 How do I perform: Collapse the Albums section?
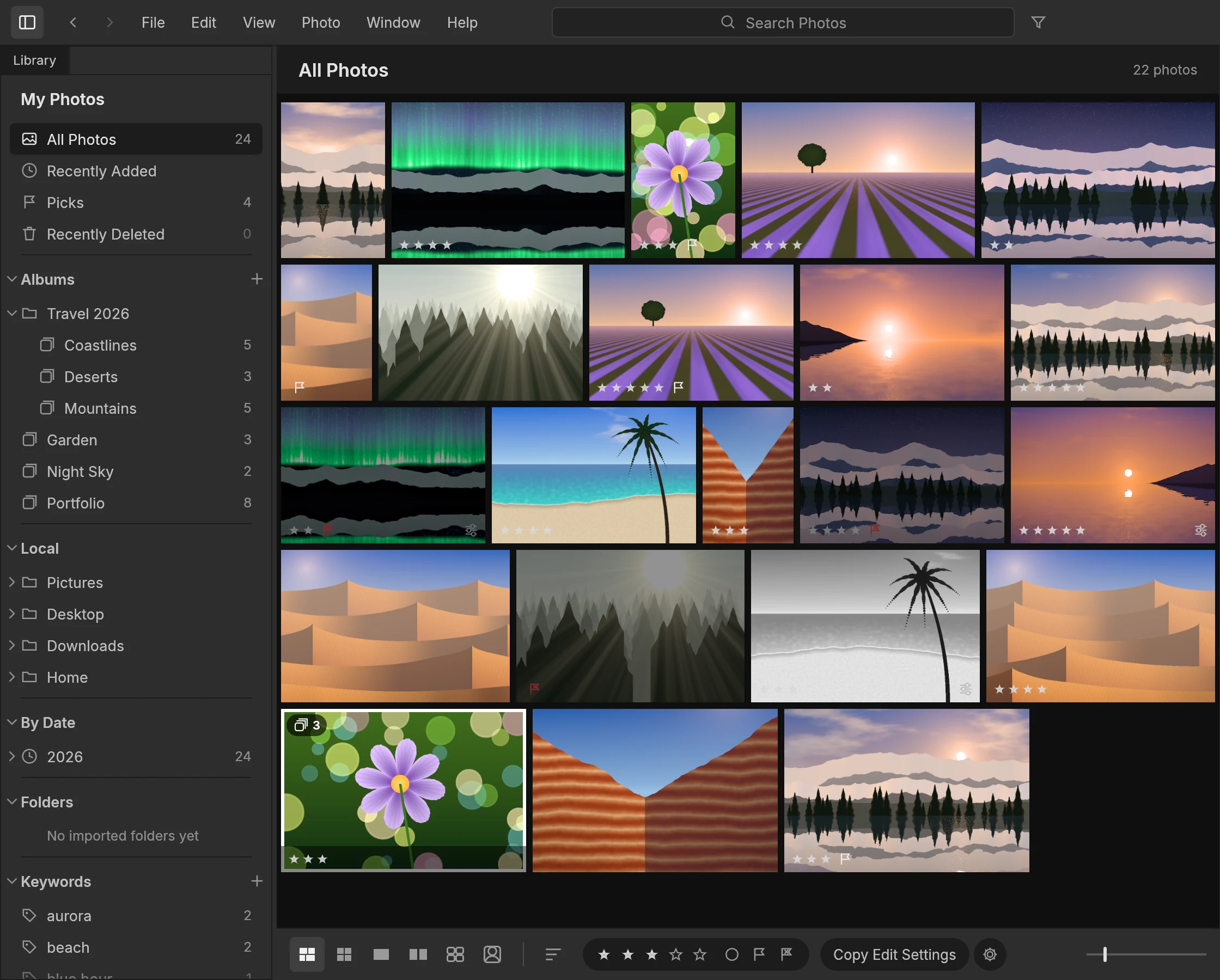[x=12, y=279]
